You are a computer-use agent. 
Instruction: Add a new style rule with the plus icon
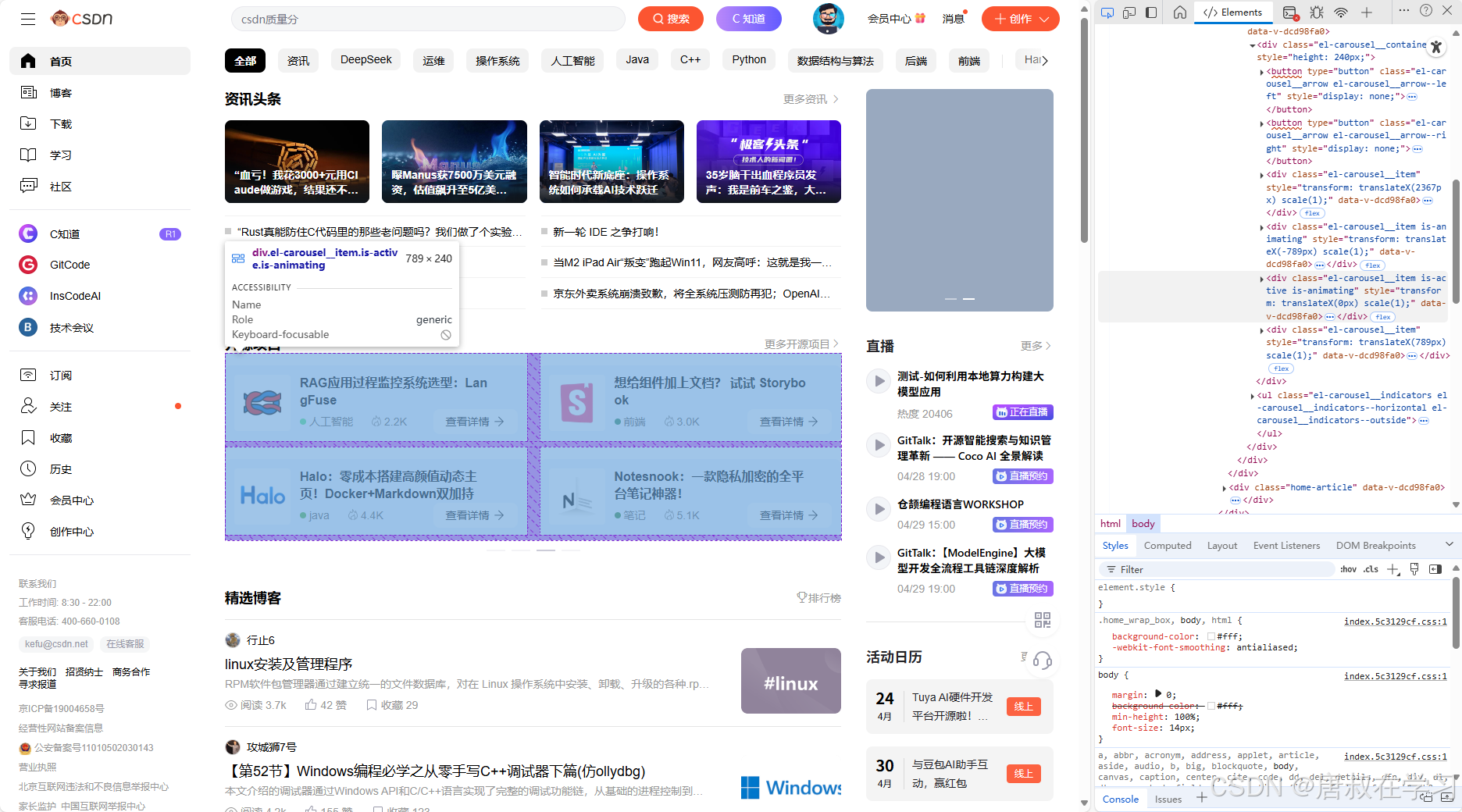[1393, 569]
